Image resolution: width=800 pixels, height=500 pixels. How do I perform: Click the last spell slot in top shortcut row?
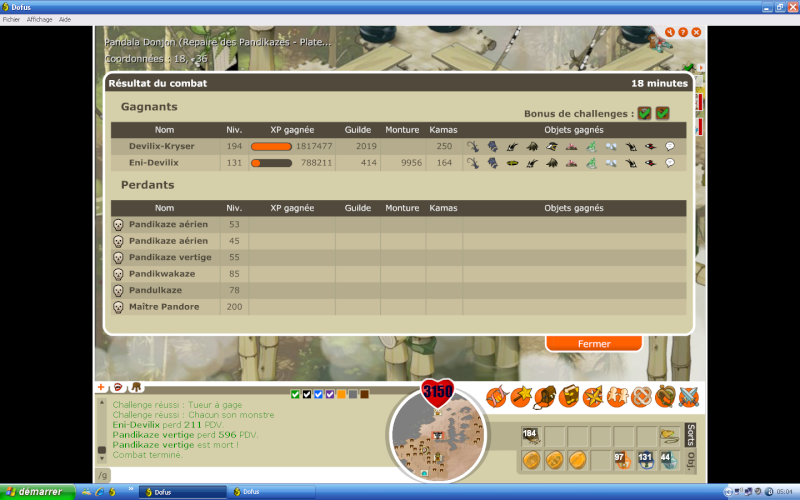click(669, 436)
